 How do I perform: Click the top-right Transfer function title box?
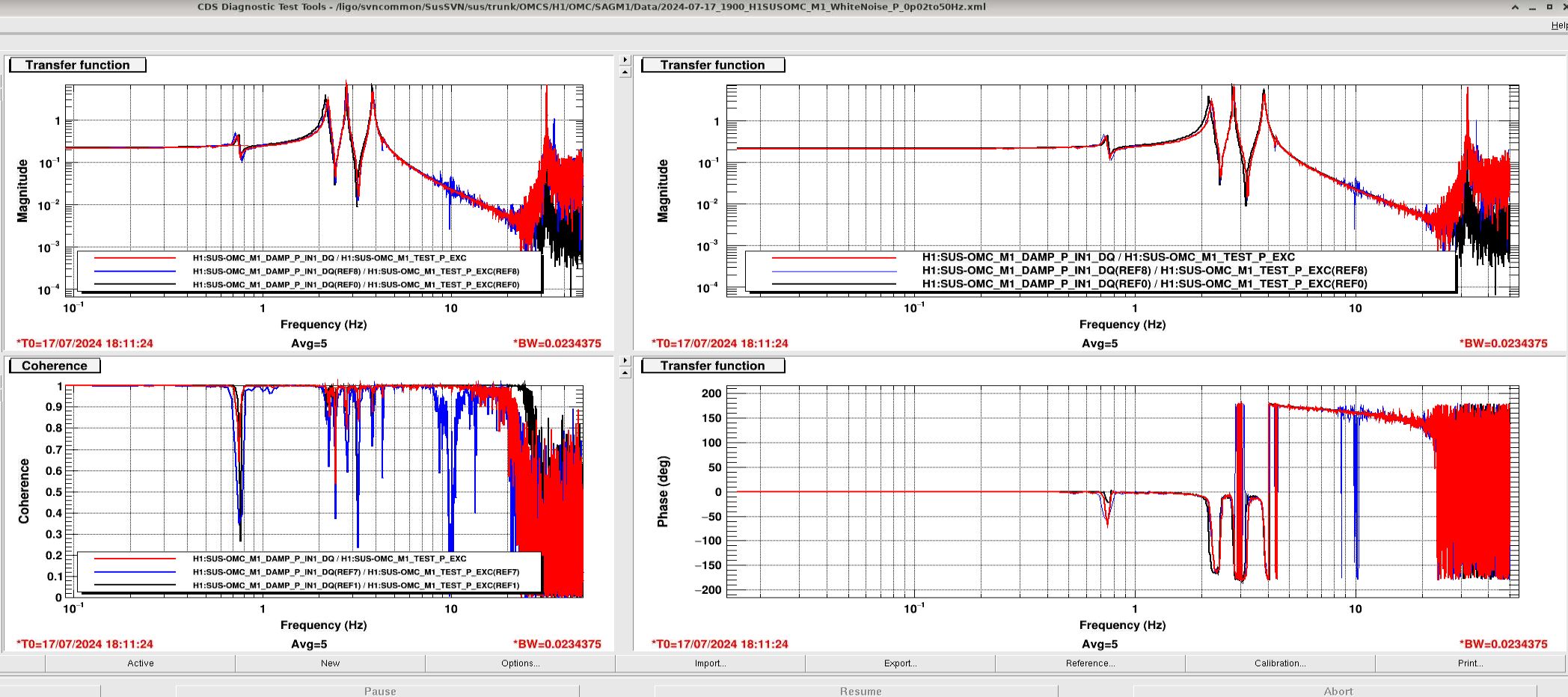(713, 65)
